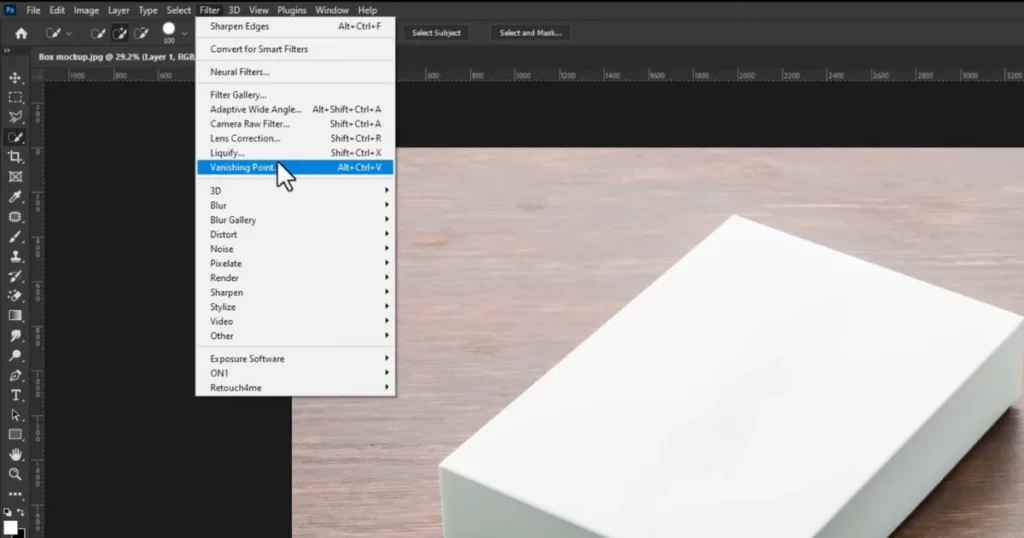The height and width of the screenshot is (538, 1024).
Task: Expand the Other filter submenu
Action: [x=295, y=336]
